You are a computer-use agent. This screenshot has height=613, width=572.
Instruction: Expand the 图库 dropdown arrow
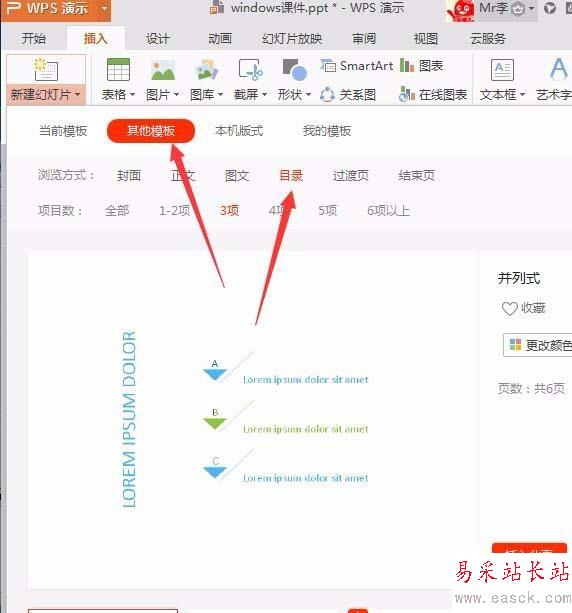point(221,94)
